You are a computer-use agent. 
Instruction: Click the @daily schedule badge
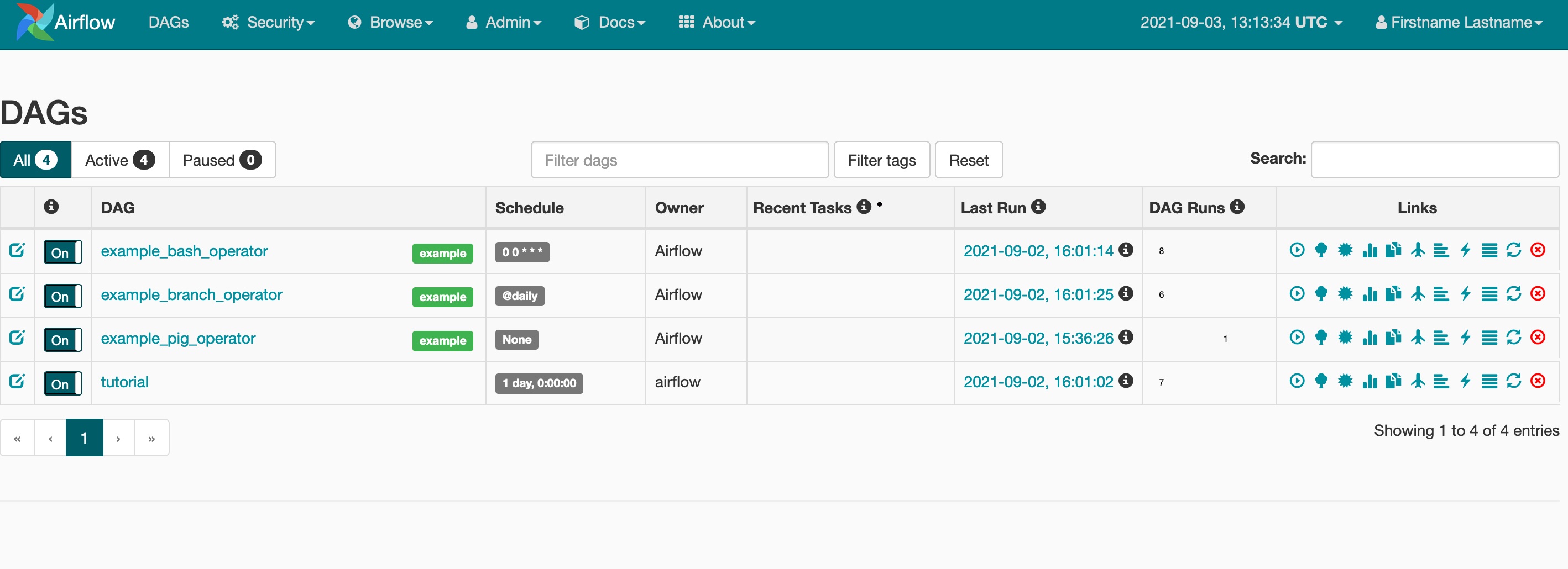click(x=520, y=296)
